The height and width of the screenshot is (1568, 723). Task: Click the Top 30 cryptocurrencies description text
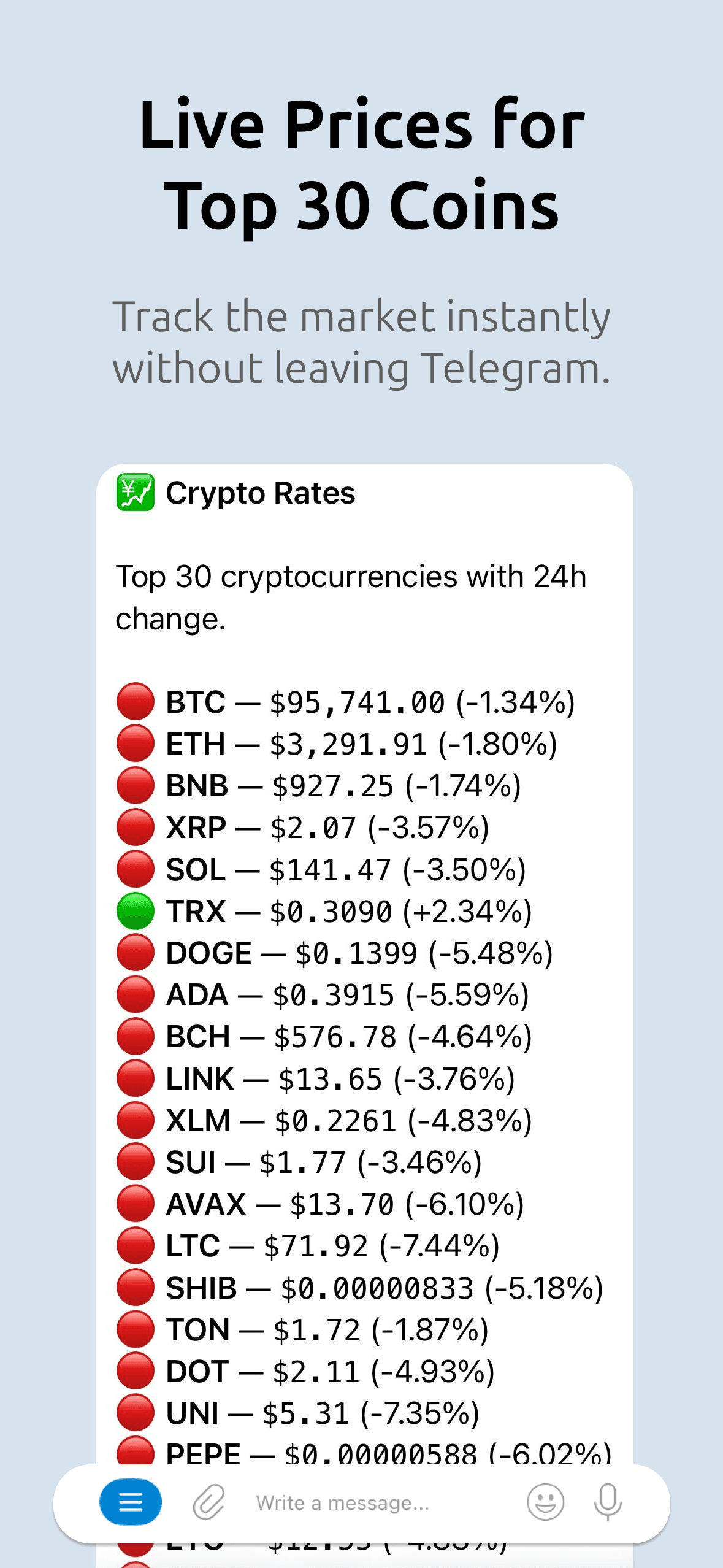point(351,597)
